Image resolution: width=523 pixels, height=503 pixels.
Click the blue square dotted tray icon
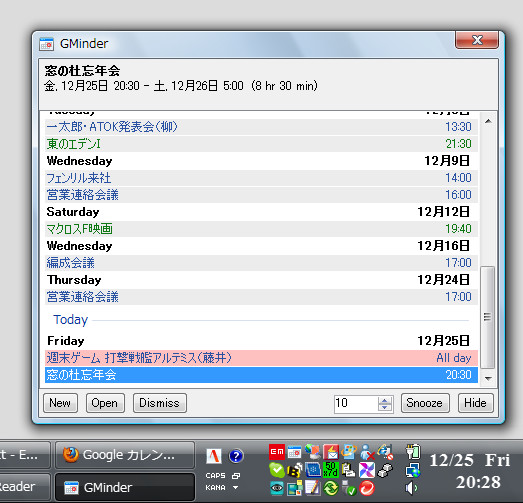pyautogui.click(x=313, y=470)
